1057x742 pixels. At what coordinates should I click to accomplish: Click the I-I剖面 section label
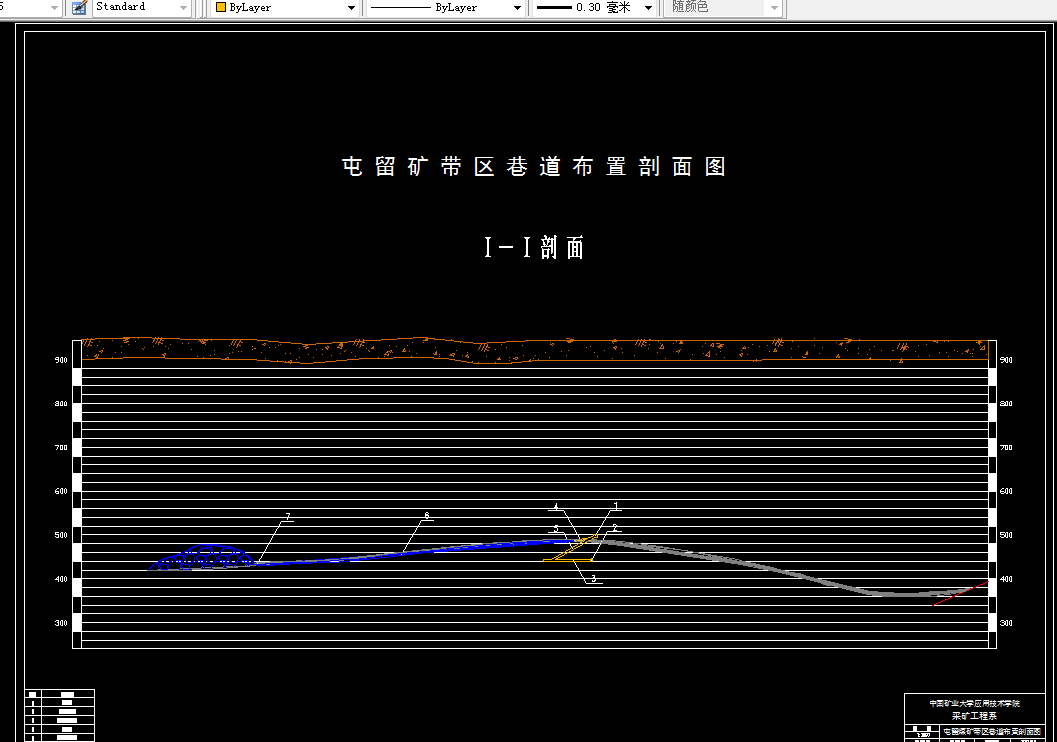click(532, 246)
